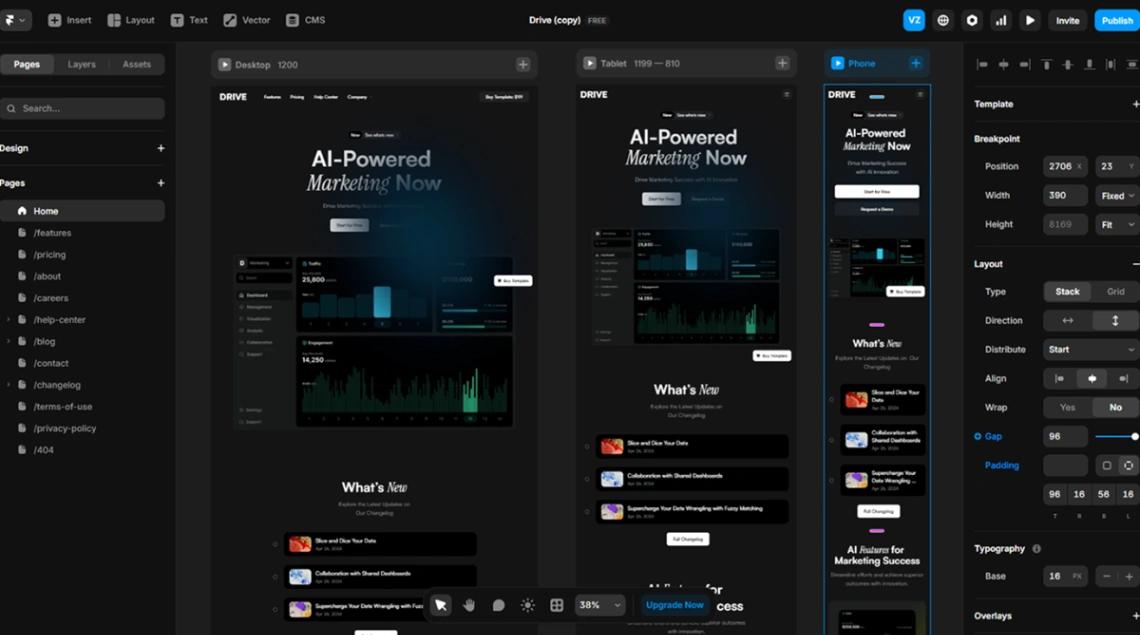Play the Phone breakpoint preview
The height and width of the screenshot is (635, 1140).
(x=838, y=63)
